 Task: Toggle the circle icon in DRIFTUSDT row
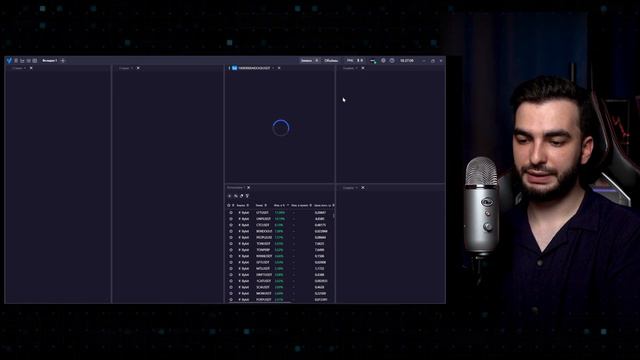pos(231,275)
